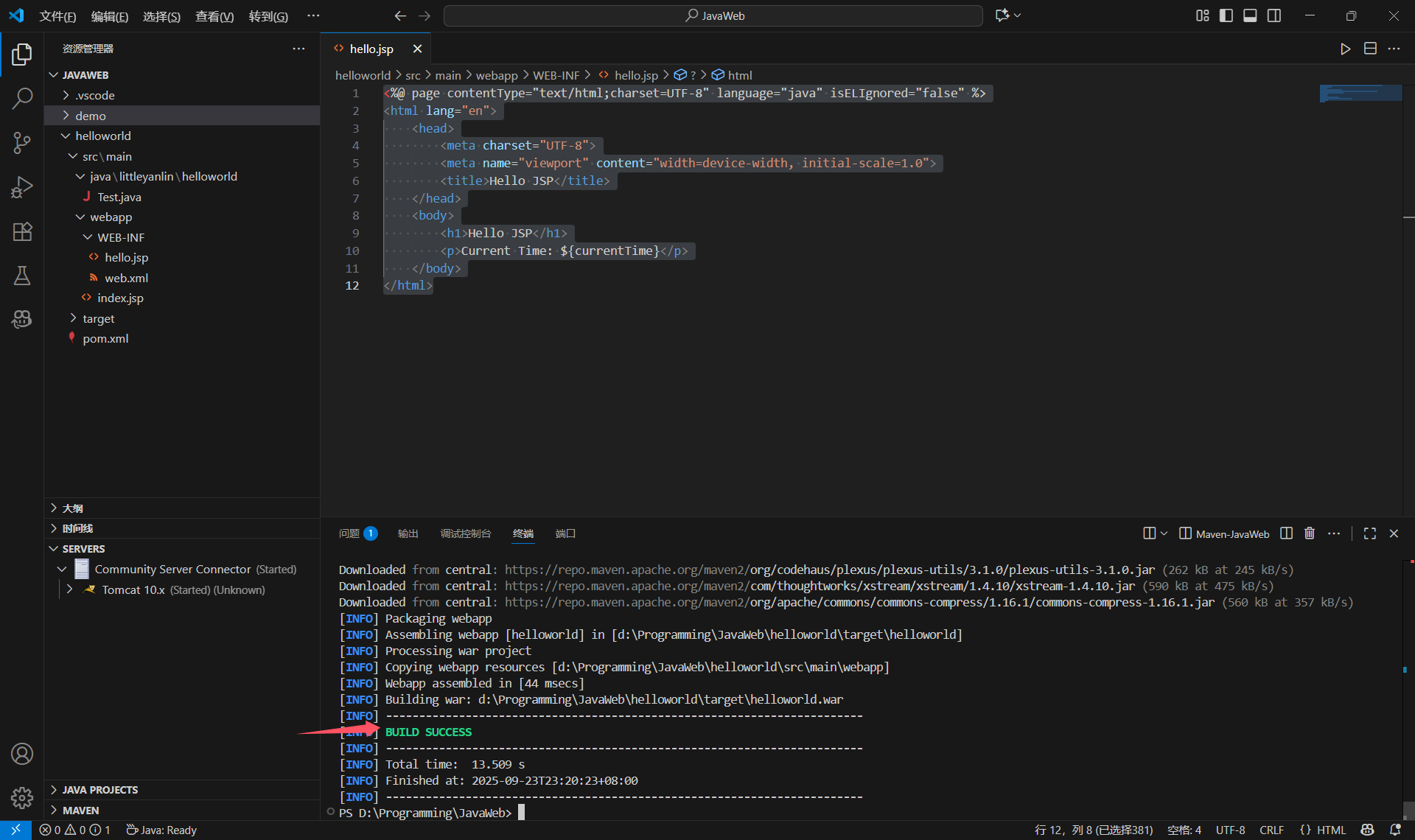The width and height of the screenshot is (1415, 840).
Task: Toggle the bottom panel layout
Action: [1250, 15]
